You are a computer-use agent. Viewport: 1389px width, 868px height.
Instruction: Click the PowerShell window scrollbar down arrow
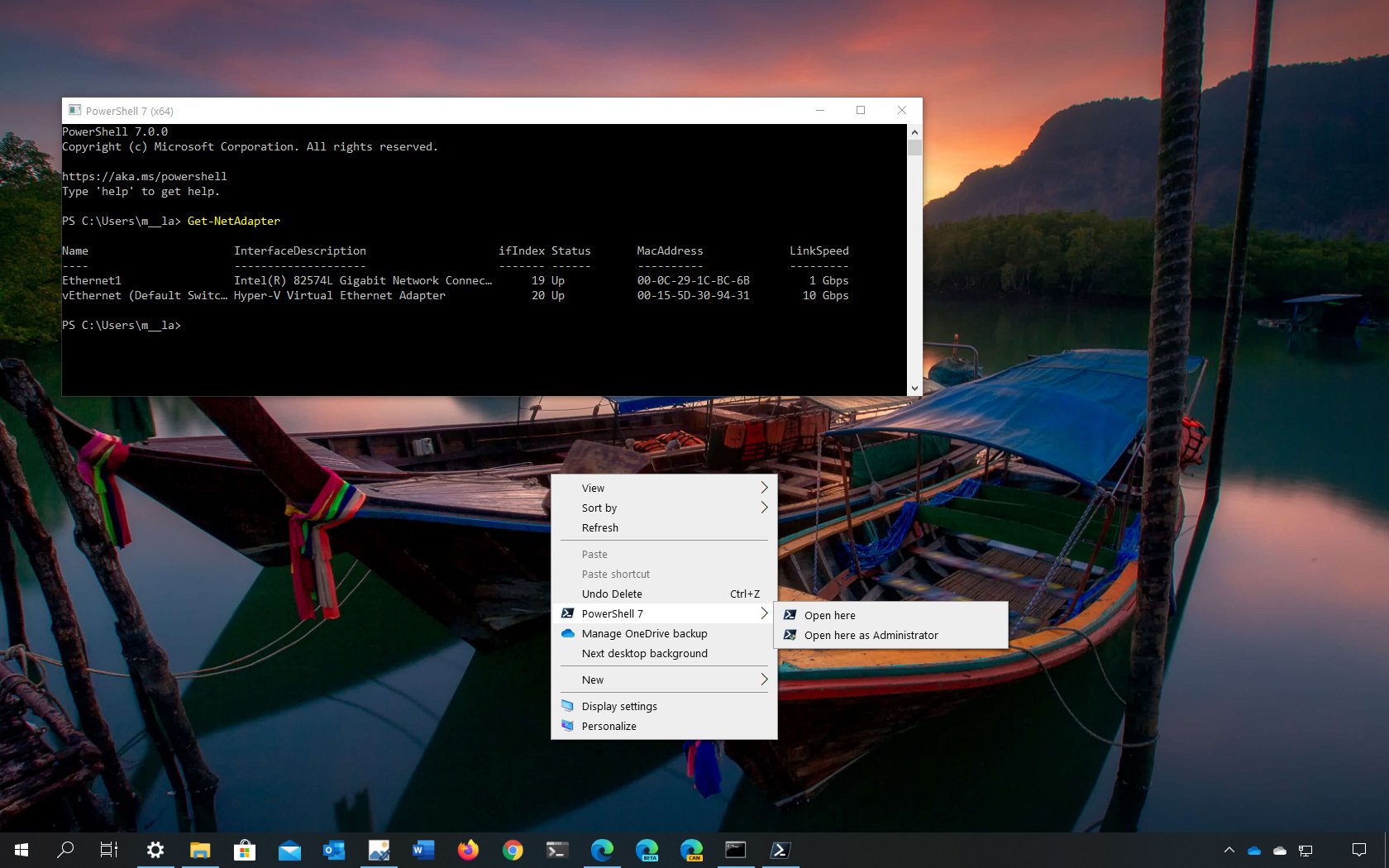click(x=914, y=388)
